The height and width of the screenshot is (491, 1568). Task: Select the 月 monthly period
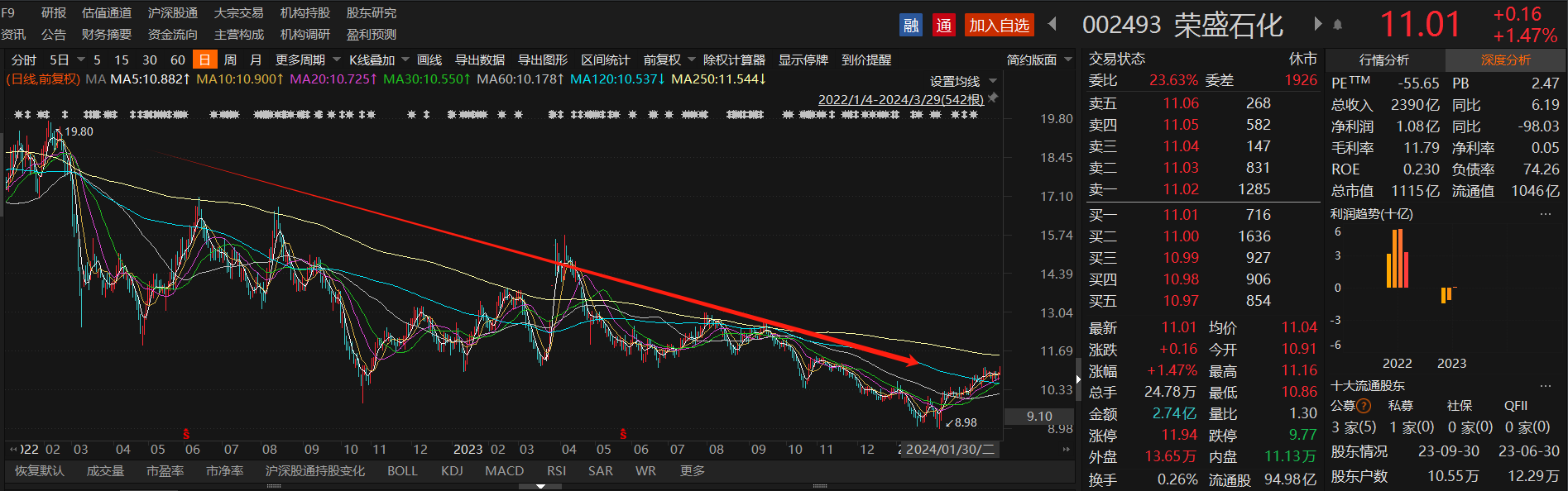click(256, 60)
